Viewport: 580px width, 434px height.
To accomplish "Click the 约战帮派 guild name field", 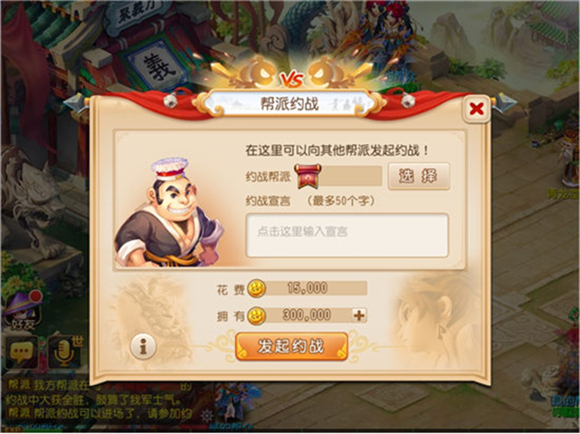I will tap(351, 176).
